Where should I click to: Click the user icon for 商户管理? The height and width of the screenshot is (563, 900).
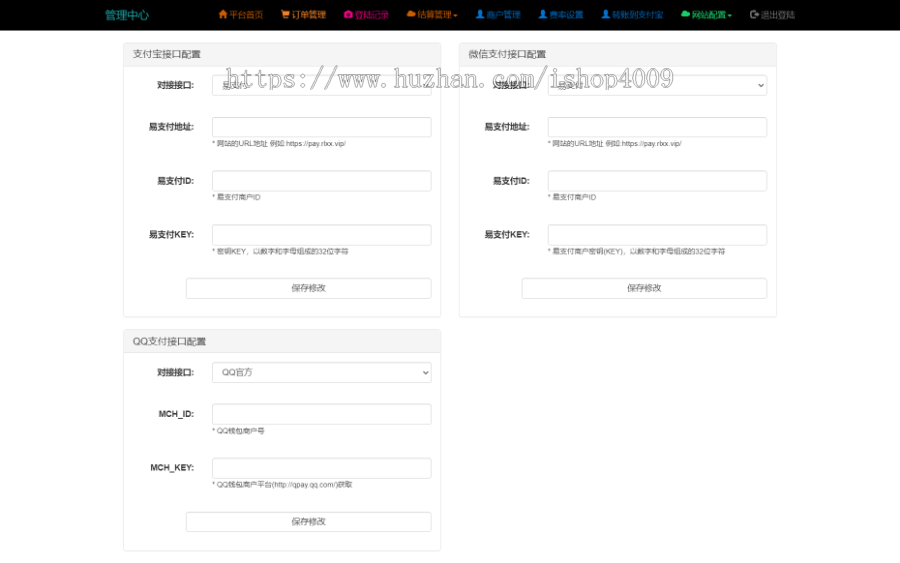480,14
